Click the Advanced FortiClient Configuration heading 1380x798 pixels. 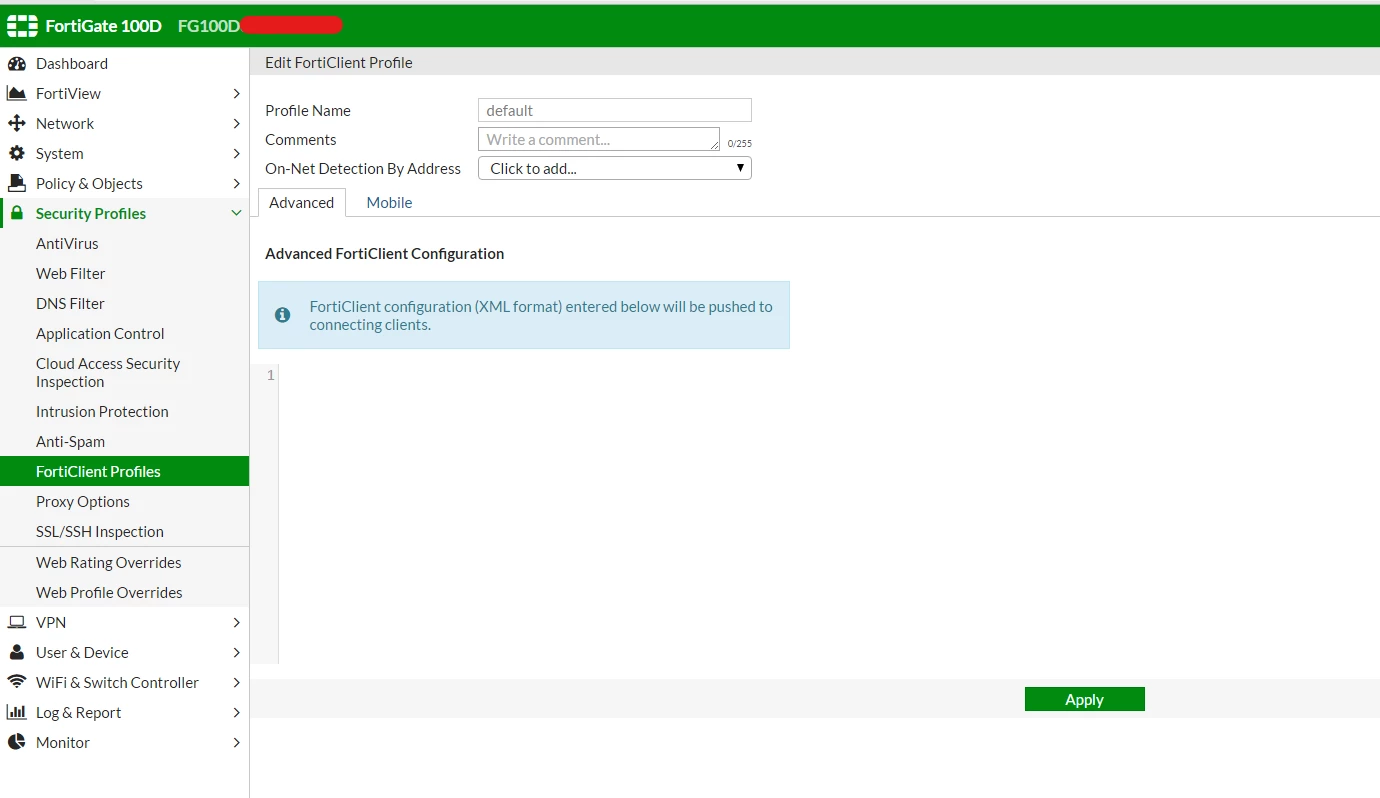(x=385, y=254)
